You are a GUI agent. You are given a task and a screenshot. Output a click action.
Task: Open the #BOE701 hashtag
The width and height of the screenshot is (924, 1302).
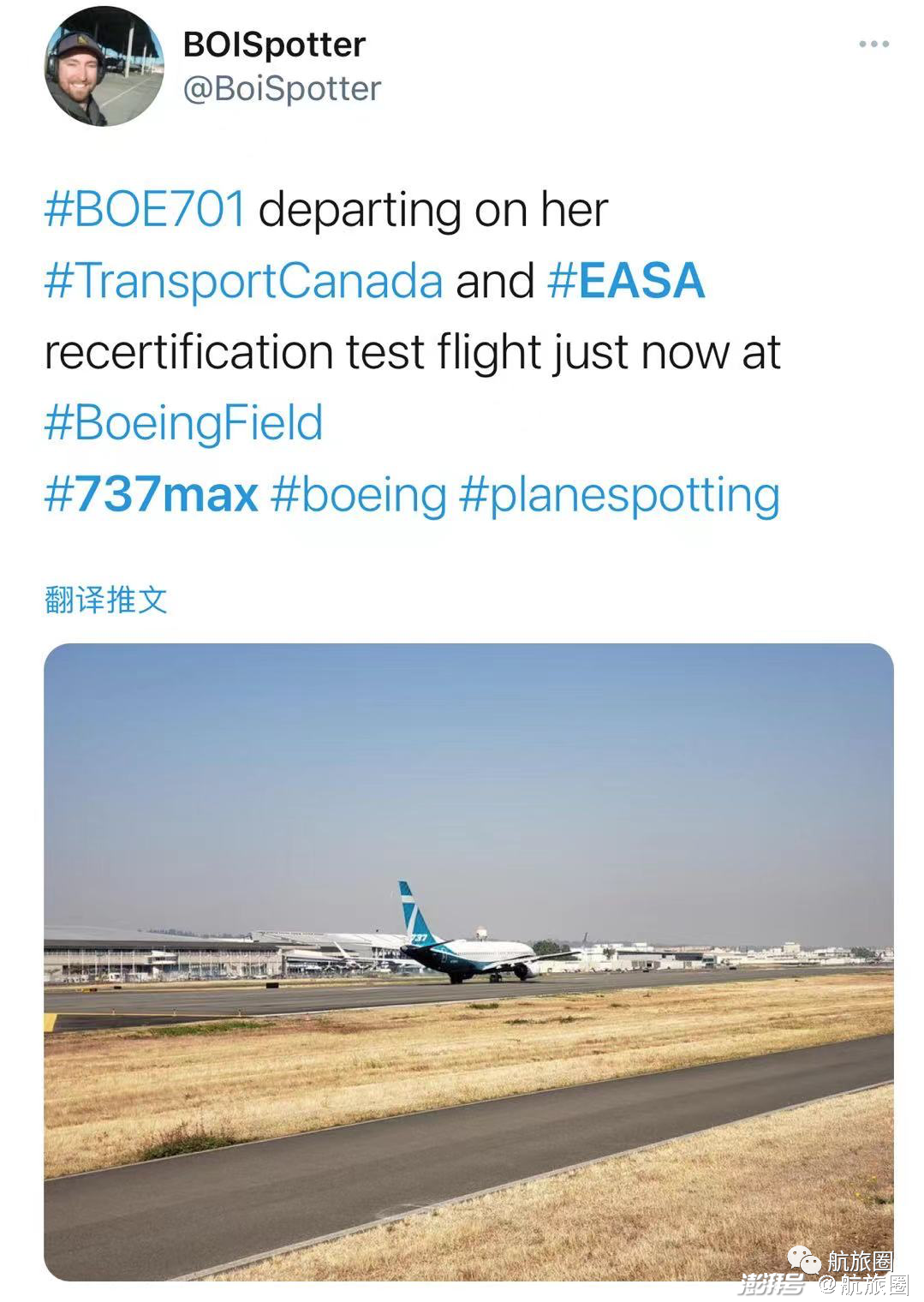click(145, 210)
